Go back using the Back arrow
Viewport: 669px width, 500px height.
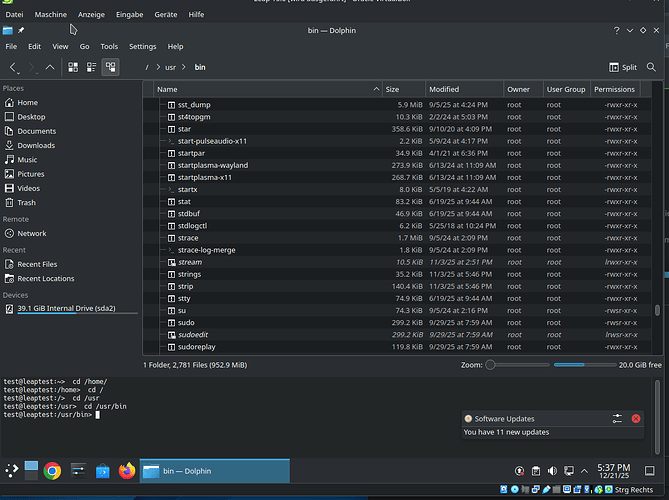14,67
